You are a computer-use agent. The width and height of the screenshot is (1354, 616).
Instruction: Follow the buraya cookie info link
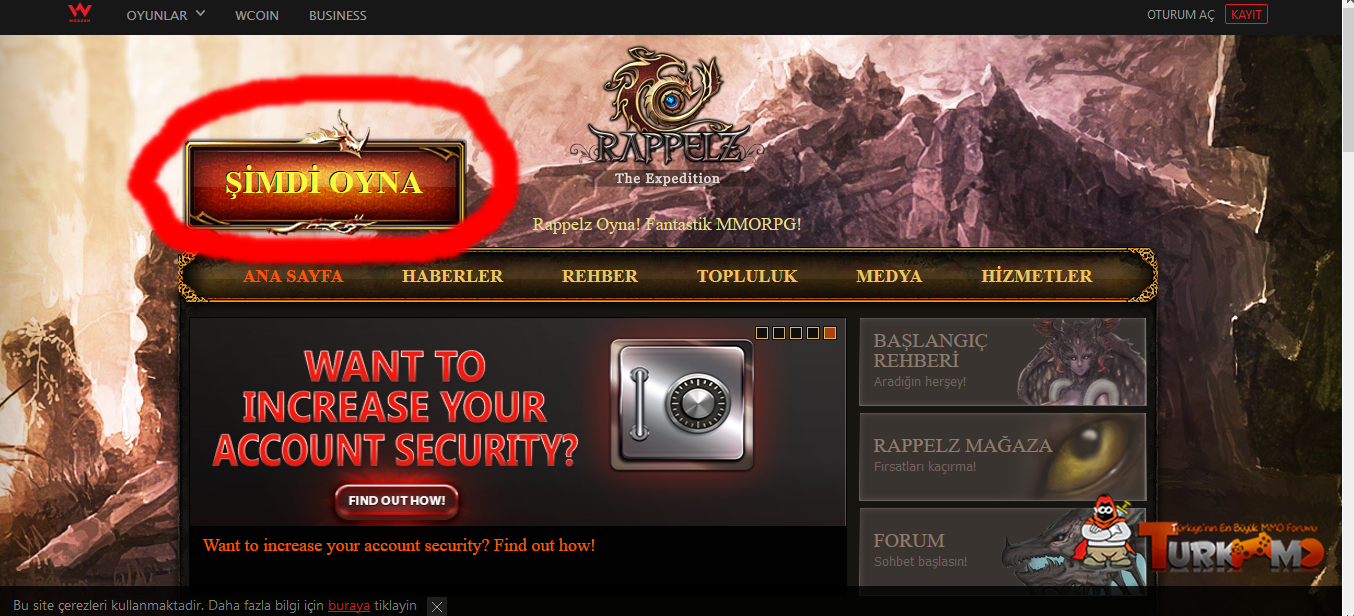[349, 605]
